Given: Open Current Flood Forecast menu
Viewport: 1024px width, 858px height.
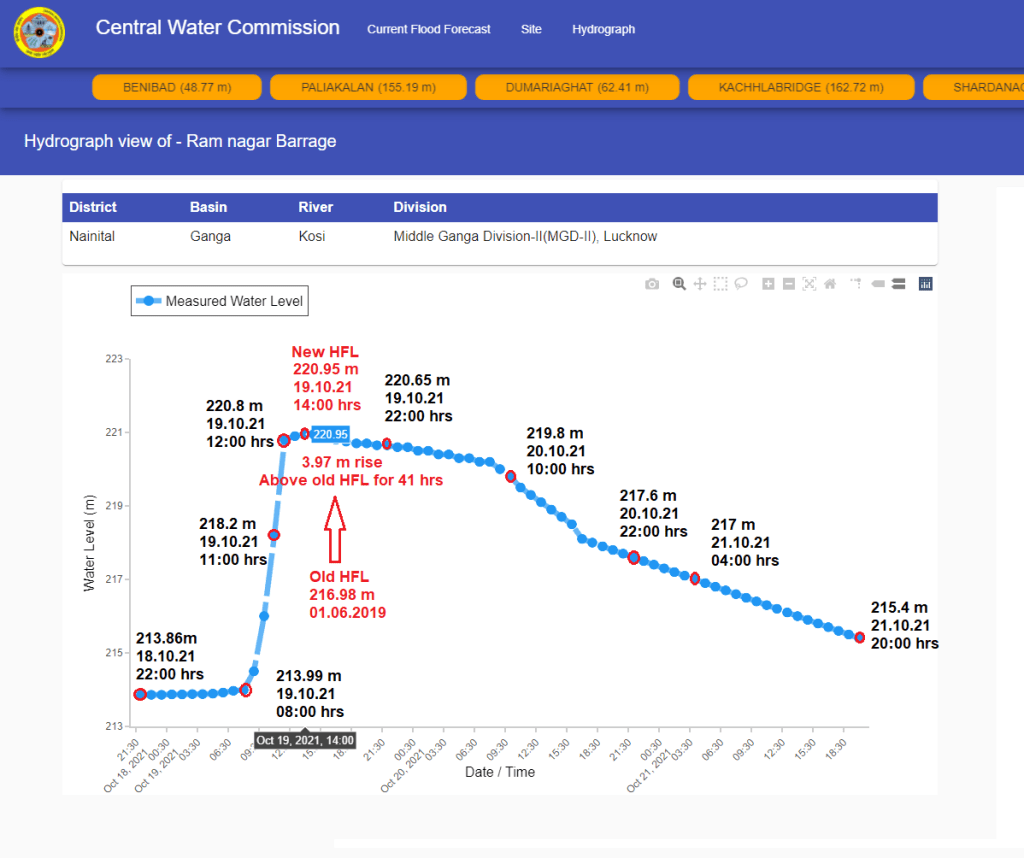Looking at the screenshot, I should [428, 29].
